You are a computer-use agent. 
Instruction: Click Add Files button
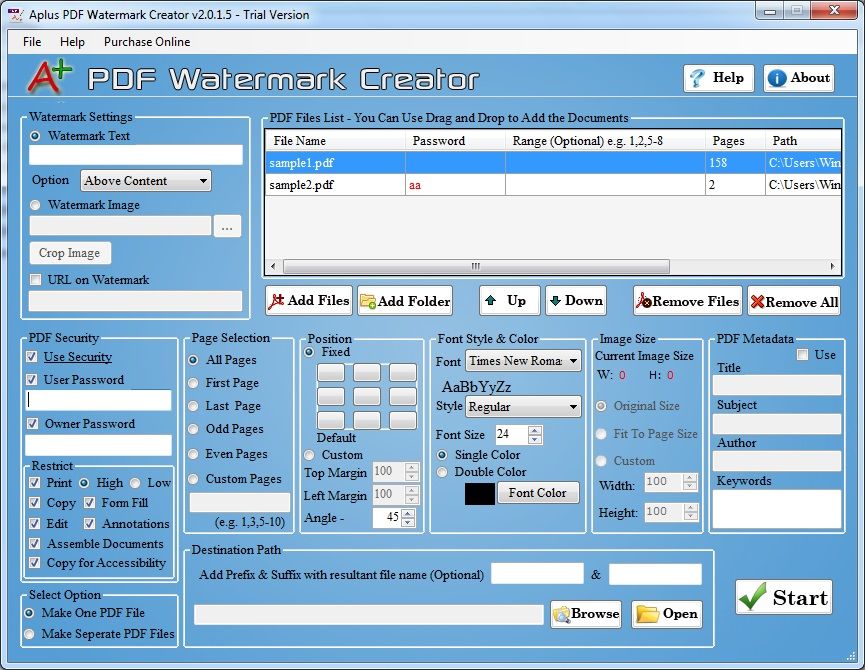click(x=308, y=301)
